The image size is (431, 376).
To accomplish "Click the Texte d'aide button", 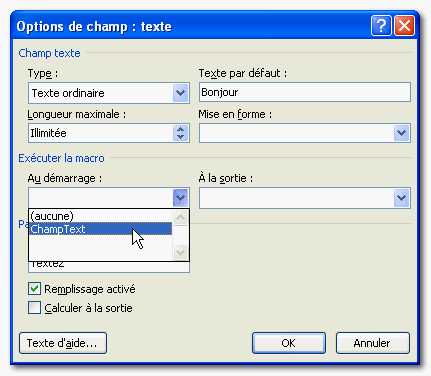I will (x=63, y=343).
